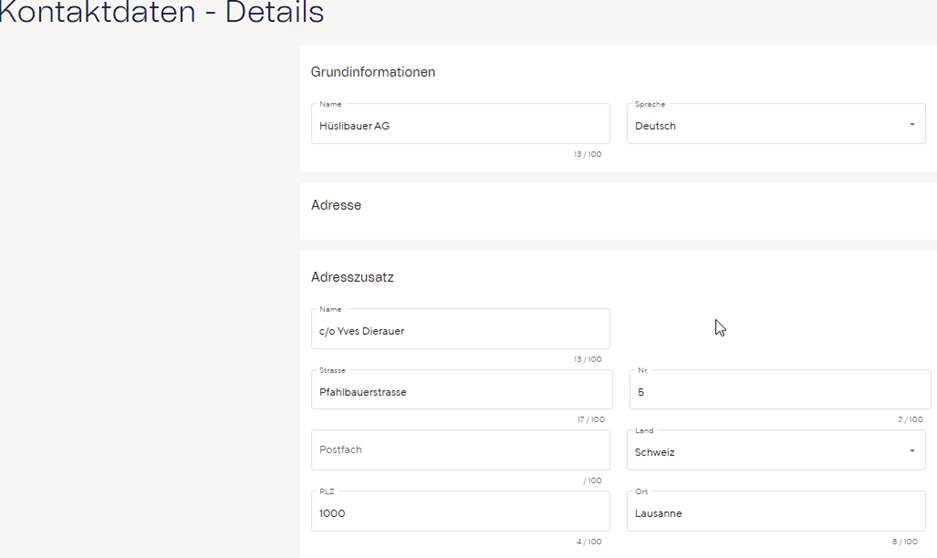Focus the 'c/o Yves Dierauer' name field
Image resolution: width=937 pixels, height=558 pixels.
coord(460,330)
